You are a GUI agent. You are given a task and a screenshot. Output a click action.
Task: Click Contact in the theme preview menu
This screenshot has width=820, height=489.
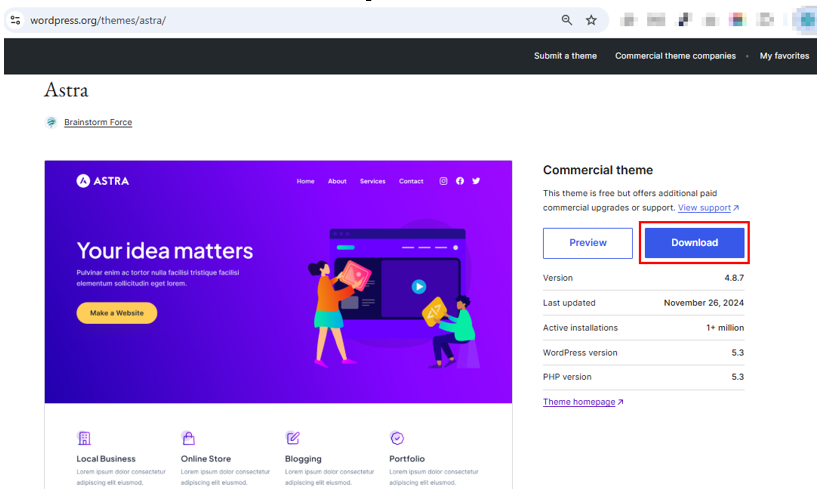click(411, 181)
